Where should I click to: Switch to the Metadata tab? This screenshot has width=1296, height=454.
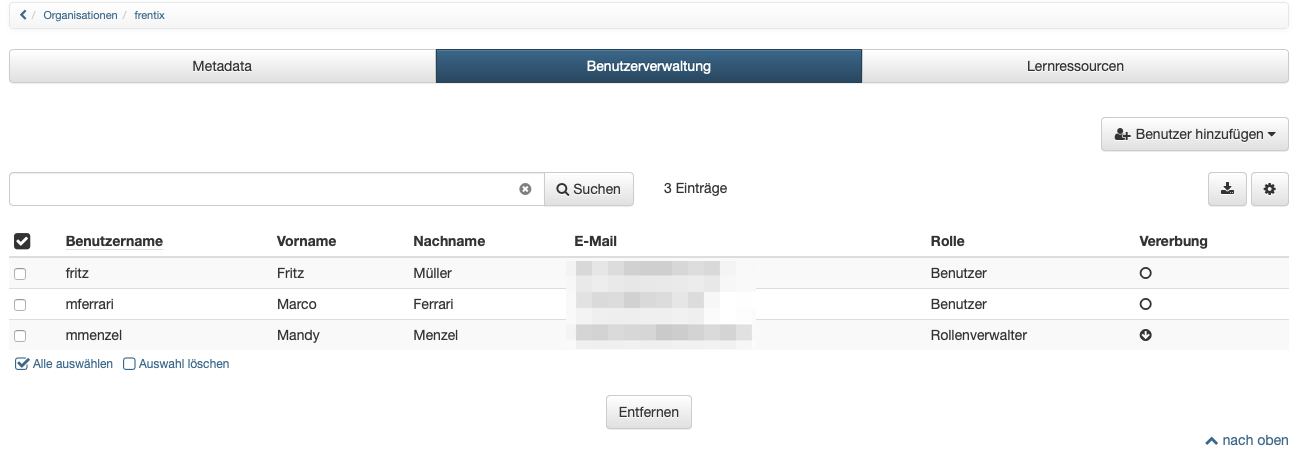[x=222, y=66]
